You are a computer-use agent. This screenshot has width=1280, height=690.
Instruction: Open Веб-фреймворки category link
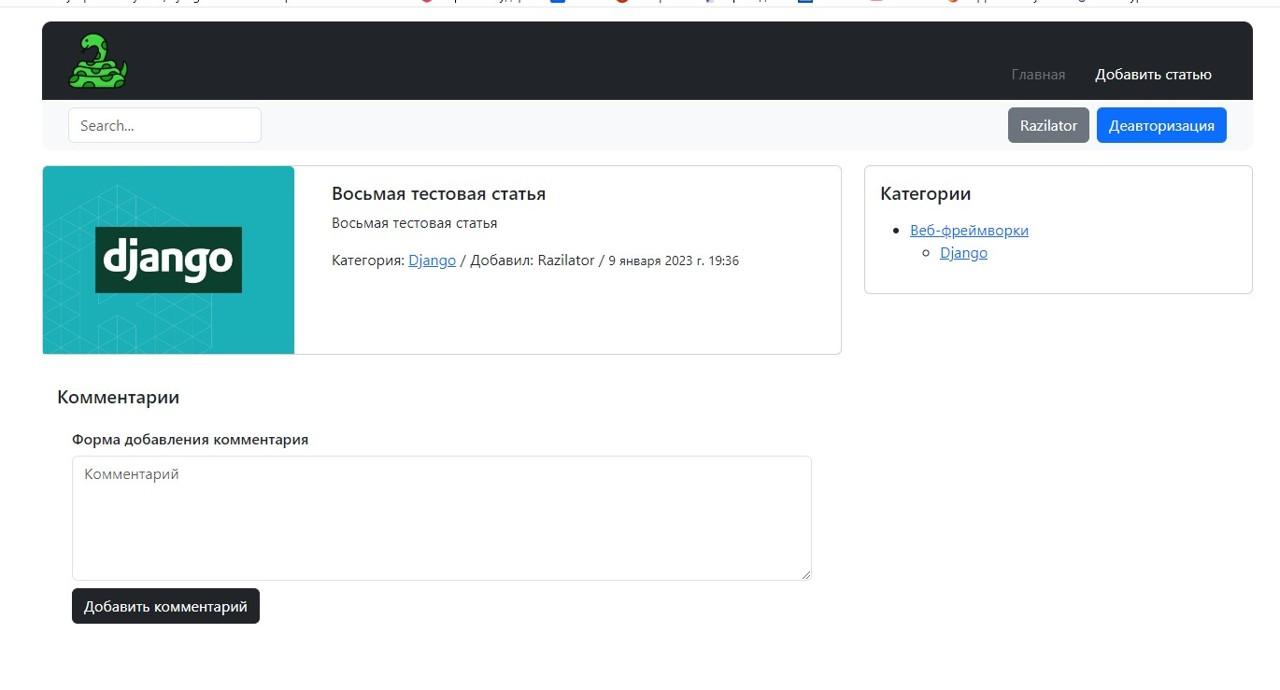969,230
